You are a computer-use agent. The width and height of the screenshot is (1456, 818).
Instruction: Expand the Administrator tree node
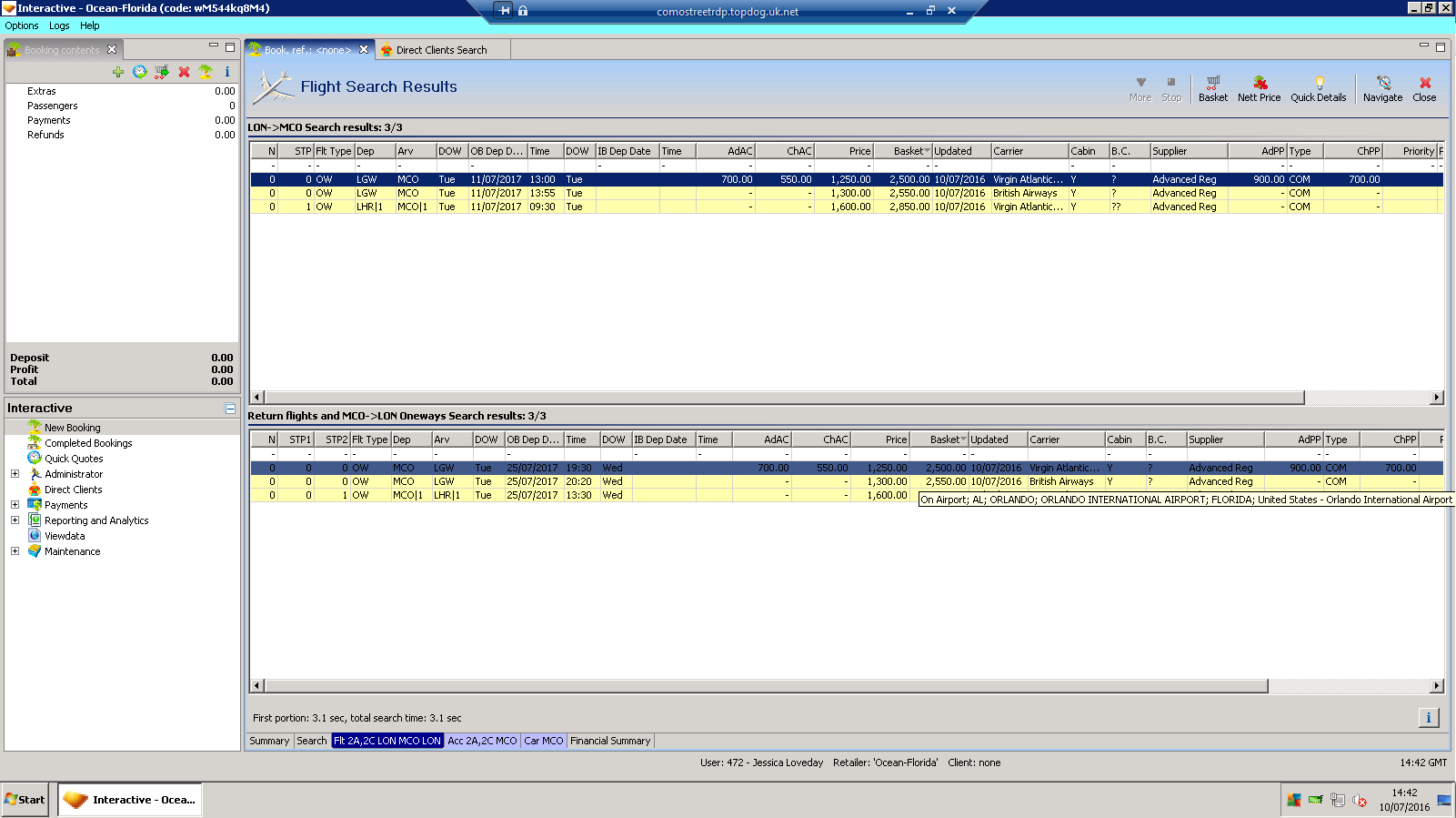(x=15, y=474)
